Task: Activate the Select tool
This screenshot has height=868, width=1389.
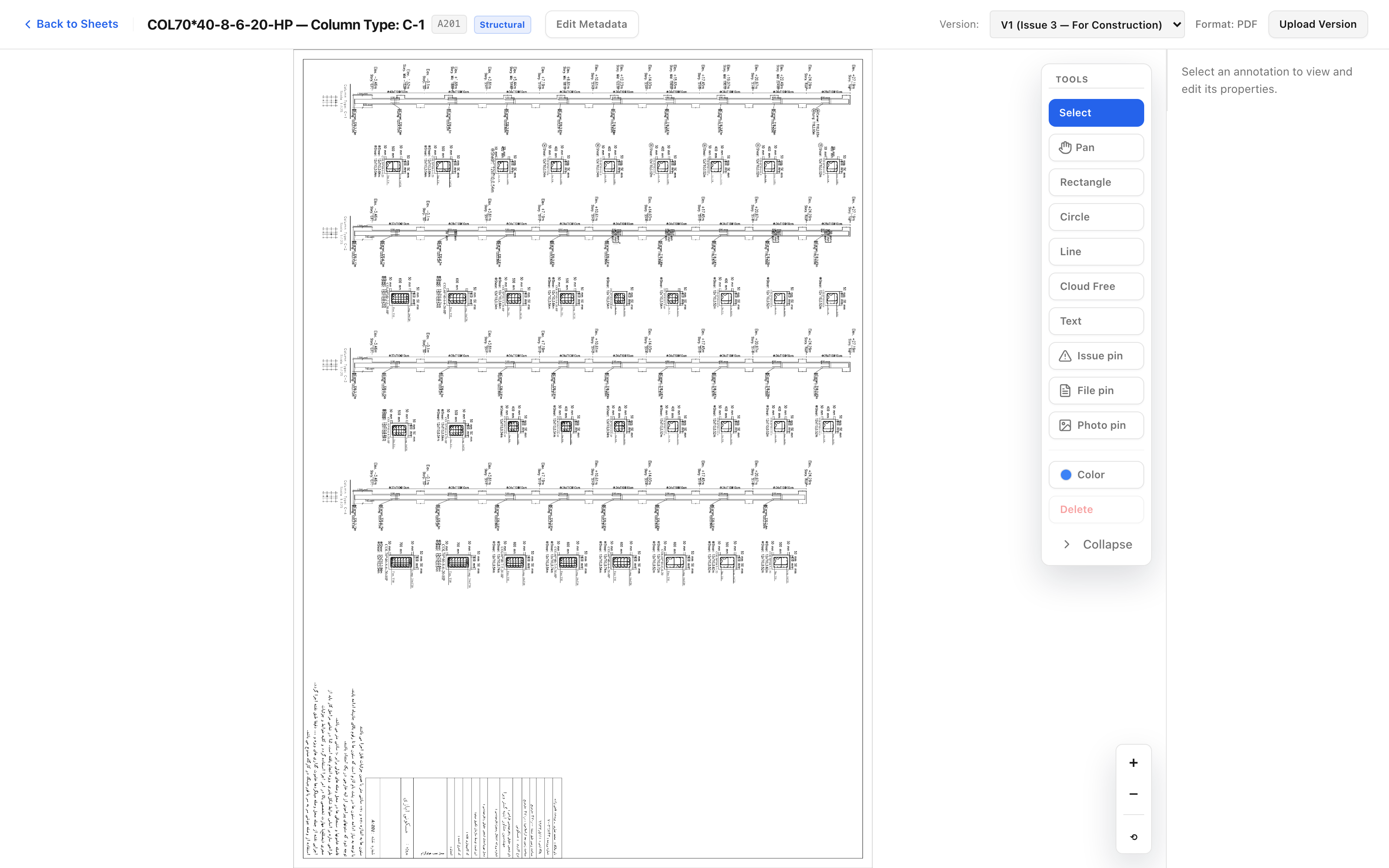Action: pyautogui.click(x=1096, y=112)
